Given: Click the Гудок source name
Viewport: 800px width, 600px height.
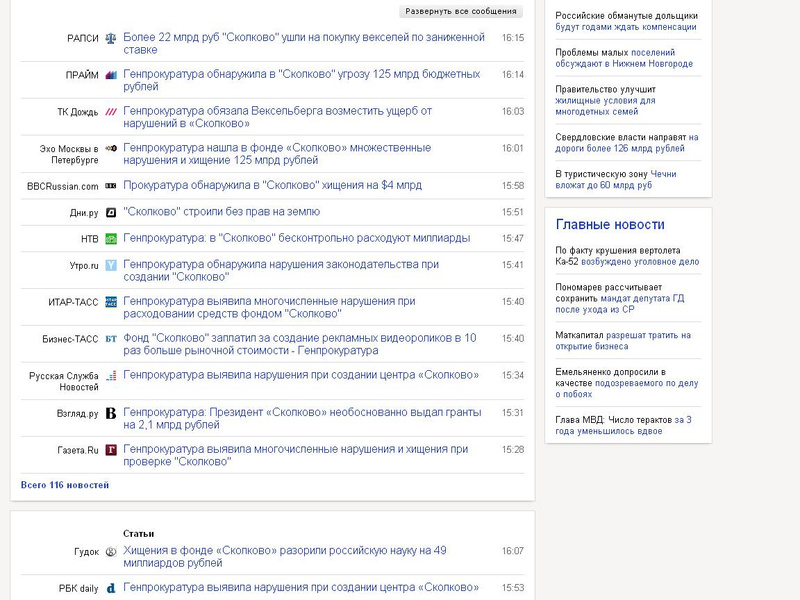Looking at the screenshot, I should point(86,552).
